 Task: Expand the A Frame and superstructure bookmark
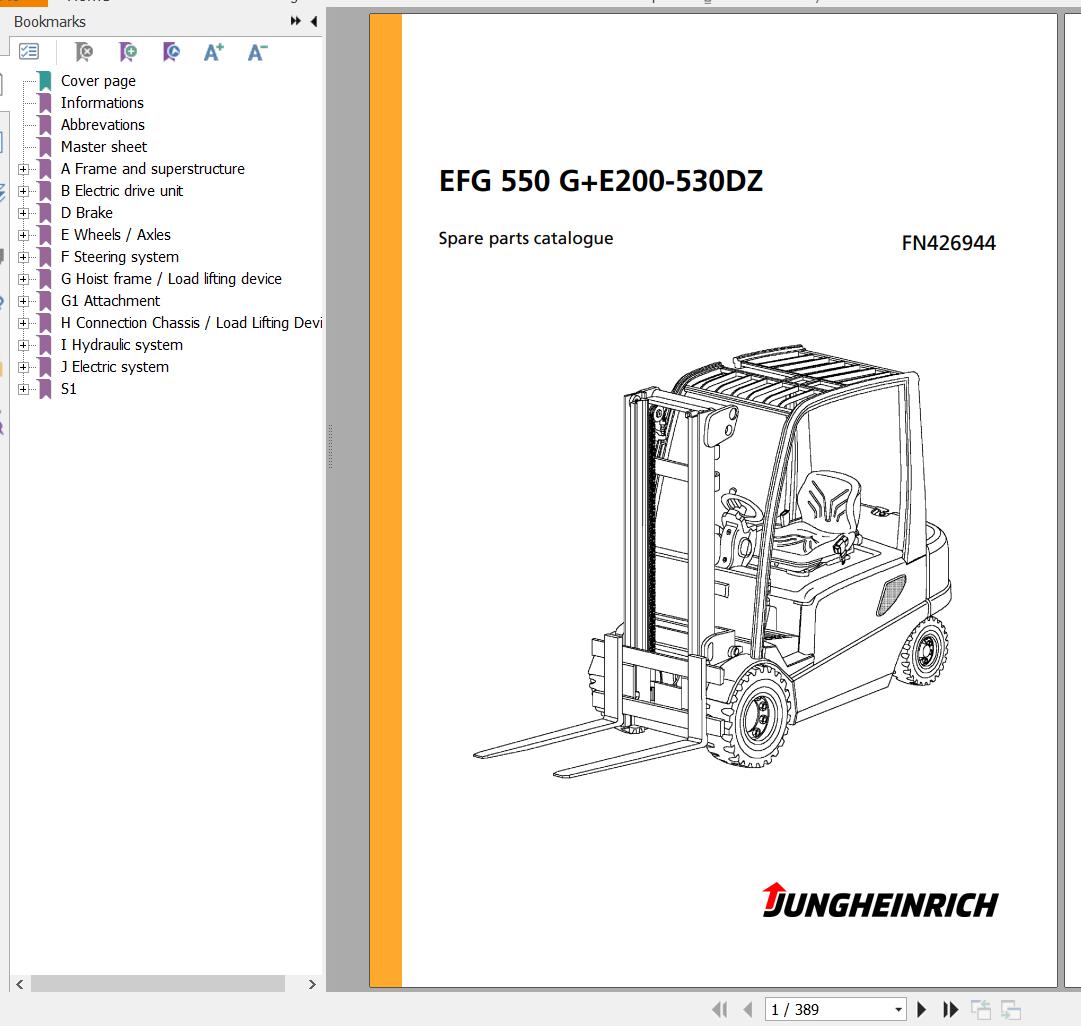click(x=23, y=169)
